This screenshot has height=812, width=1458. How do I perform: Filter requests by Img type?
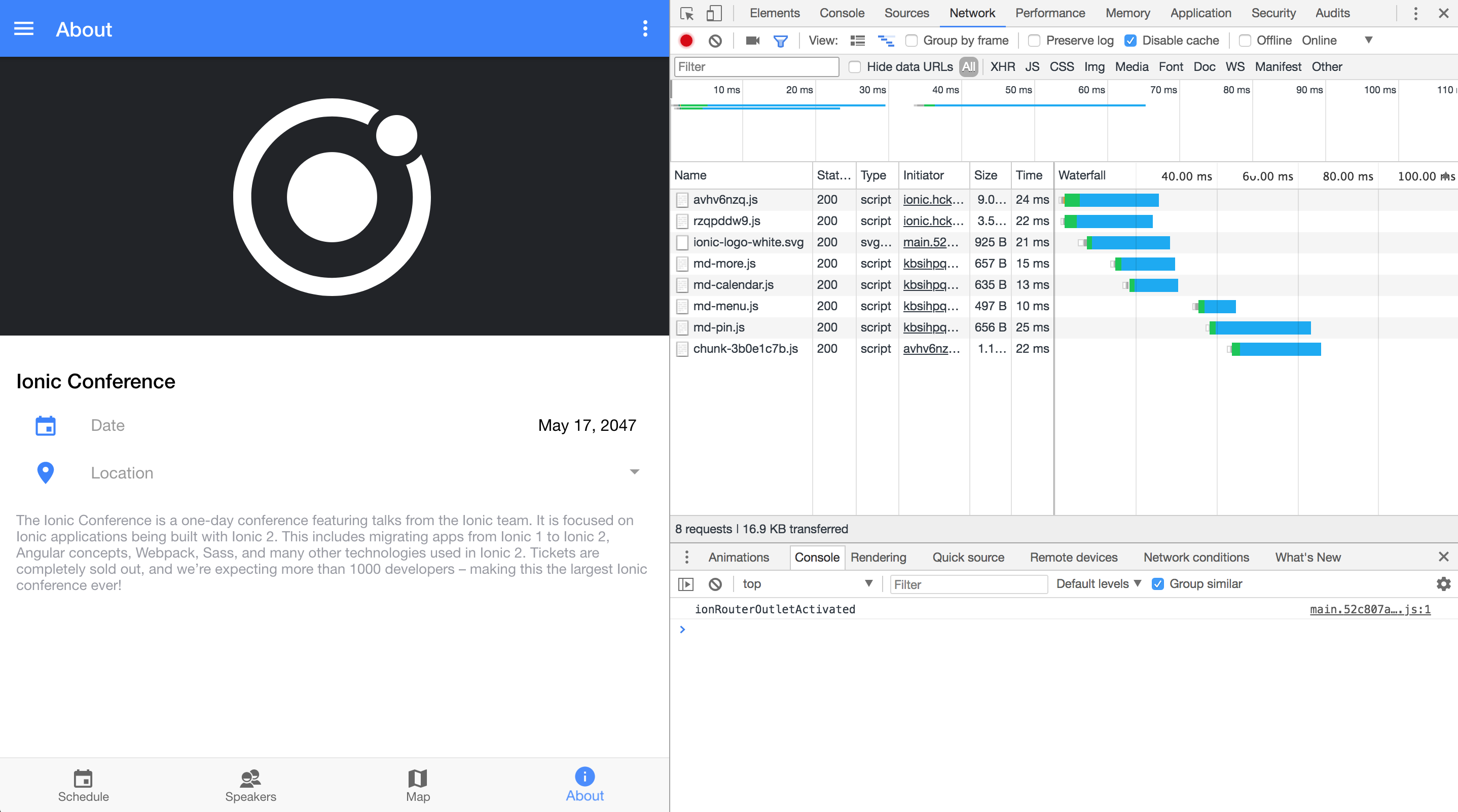tap(1094, 67)
